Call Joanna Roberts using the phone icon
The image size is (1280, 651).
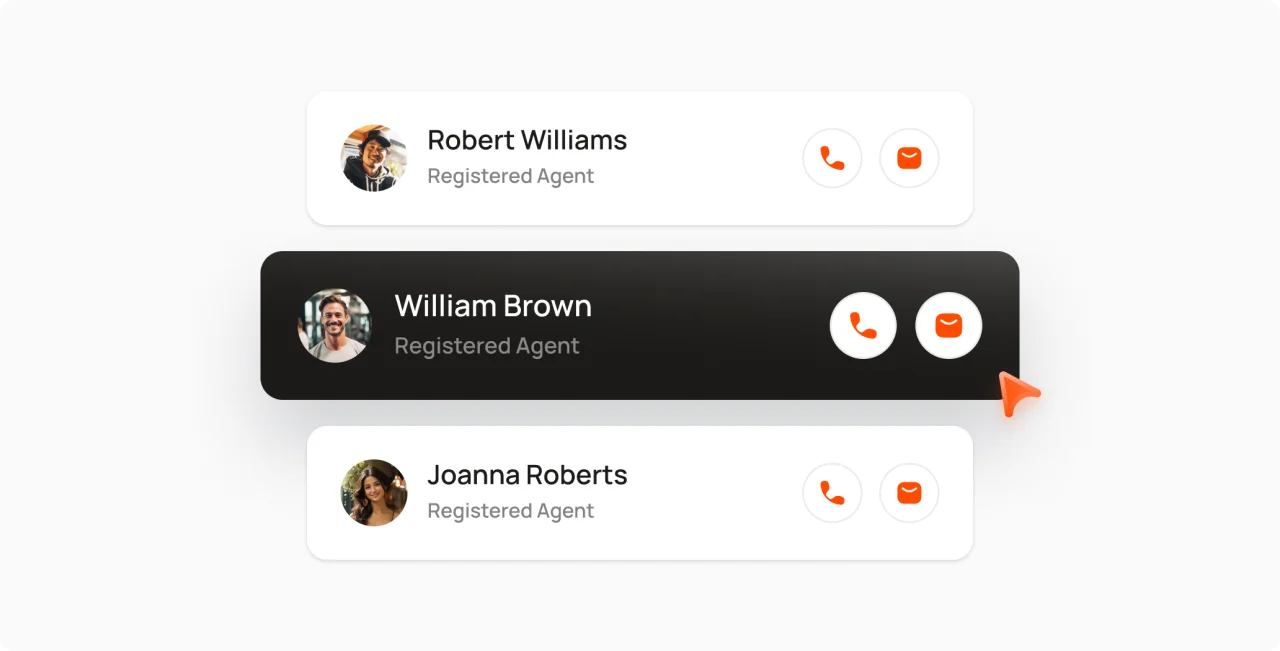pyautogui.click(x=832, y=493)
